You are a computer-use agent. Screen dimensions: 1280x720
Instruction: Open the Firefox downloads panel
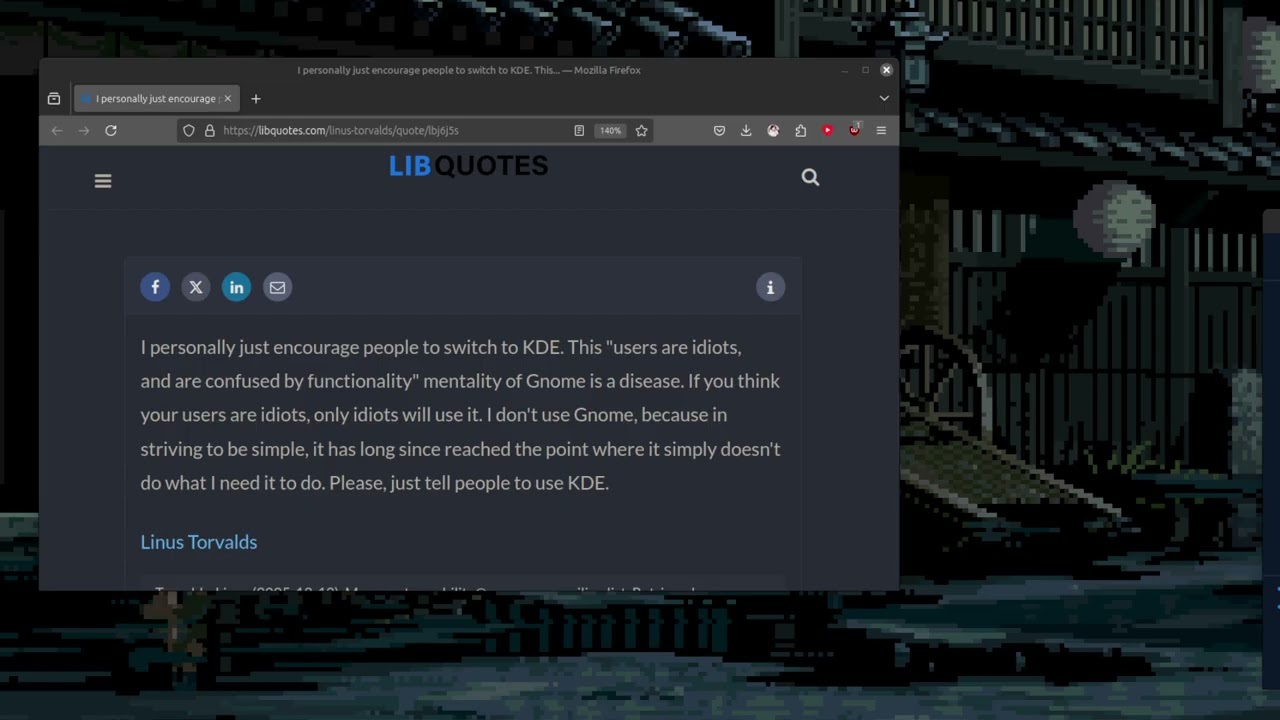746,130
